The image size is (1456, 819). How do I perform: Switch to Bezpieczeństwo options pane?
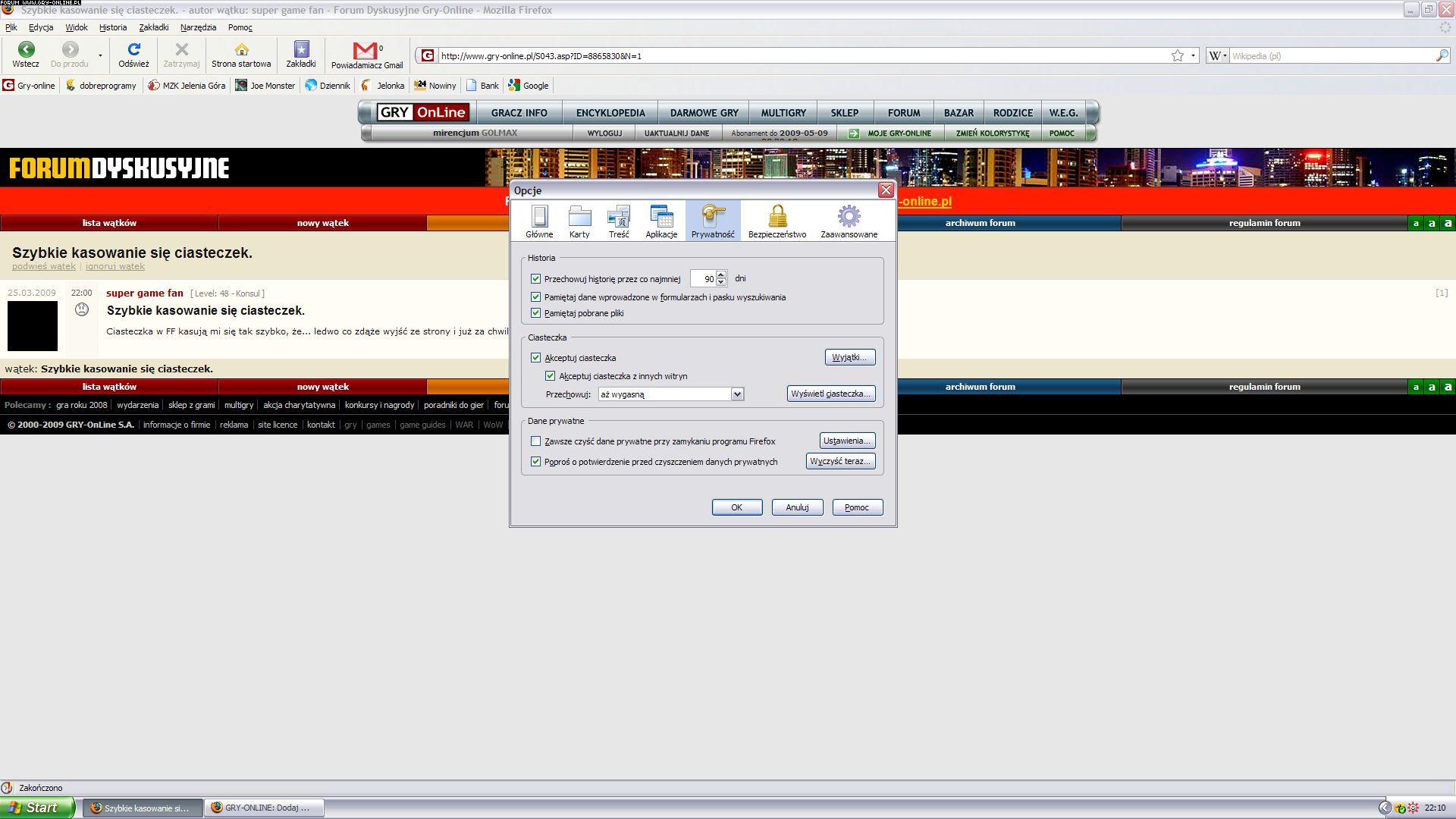(x=777, y=221)
